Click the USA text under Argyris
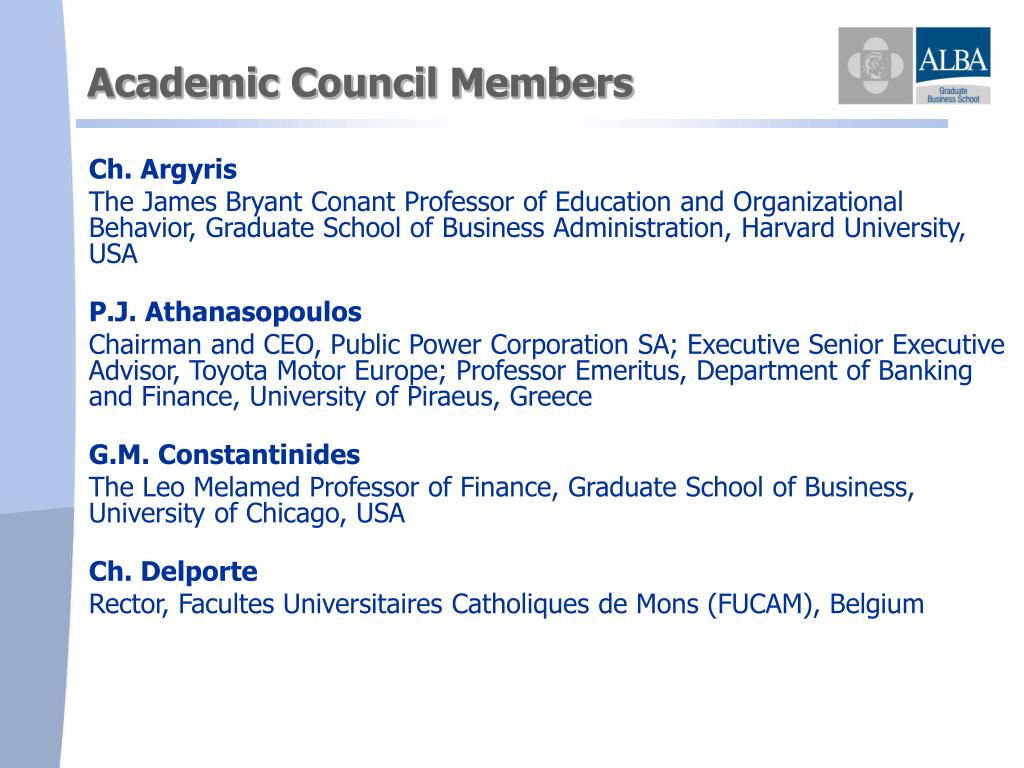 click(x=113, y=254)
